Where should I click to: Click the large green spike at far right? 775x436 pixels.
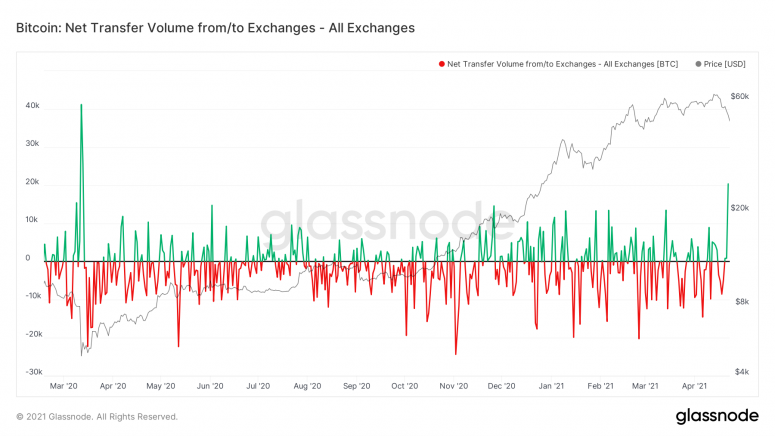[x=728, y=185]
